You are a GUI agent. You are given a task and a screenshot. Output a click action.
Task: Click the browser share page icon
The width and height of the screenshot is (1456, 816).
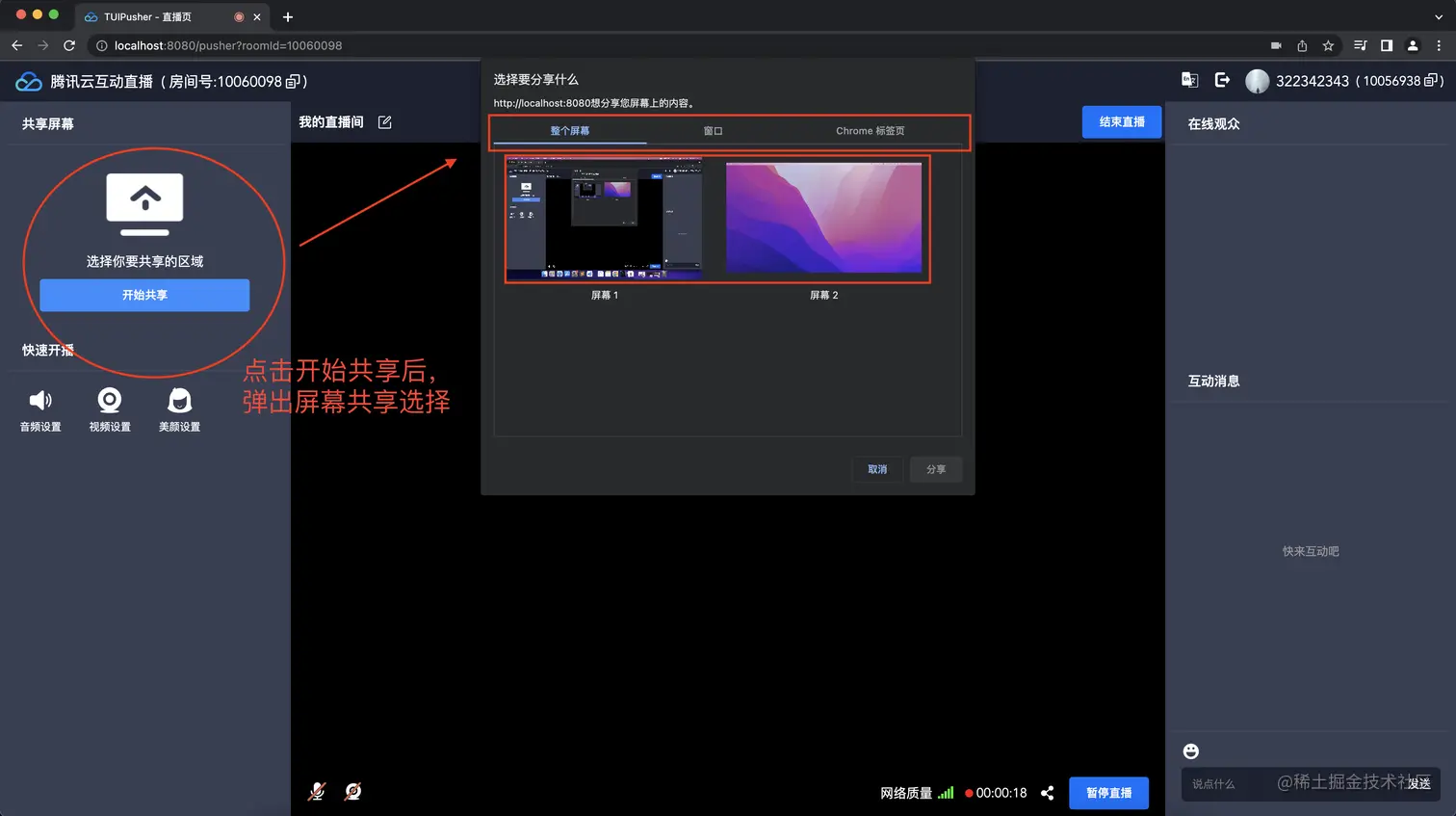1302,45
